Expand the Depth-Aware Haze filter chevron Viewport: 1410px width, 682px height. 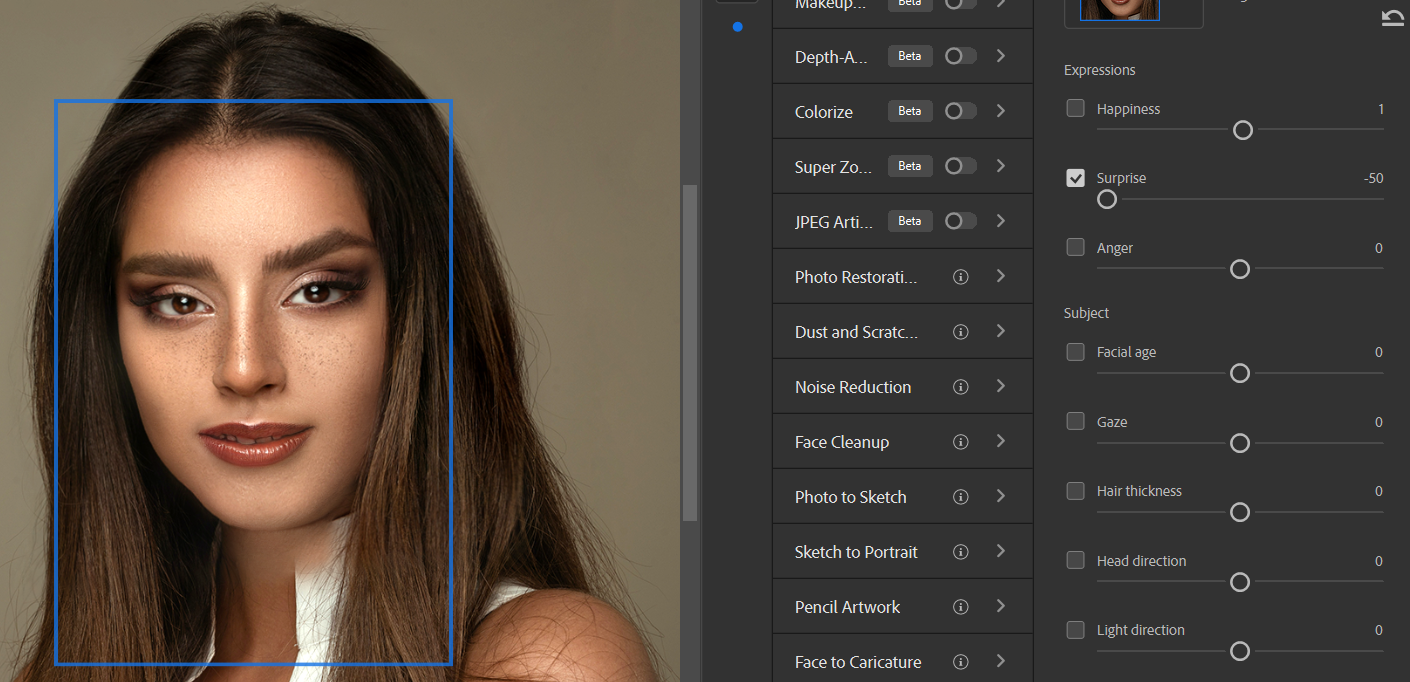[x=1001, y=56]
